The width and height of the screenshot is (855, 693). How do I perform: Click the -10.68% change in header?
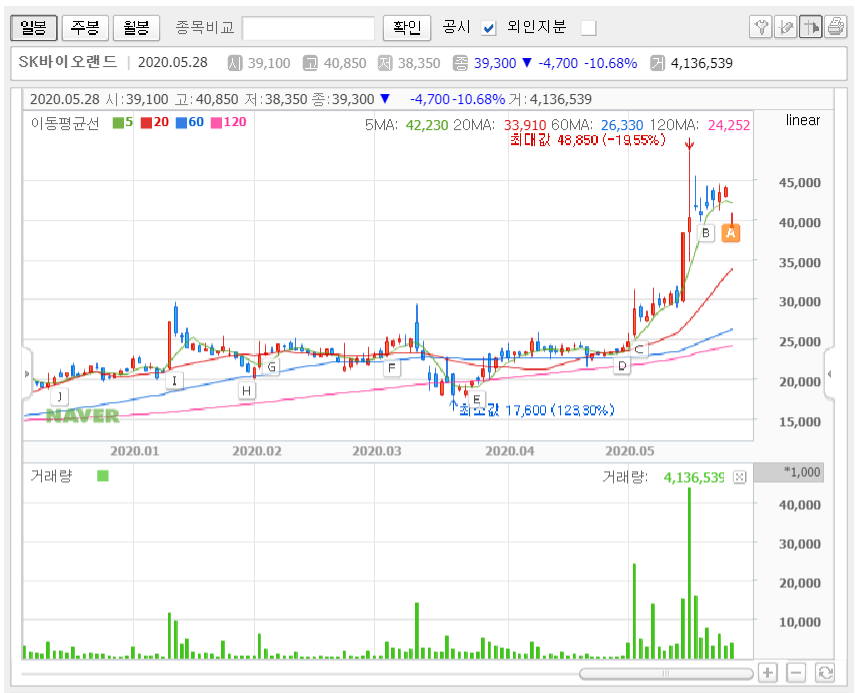611,63
